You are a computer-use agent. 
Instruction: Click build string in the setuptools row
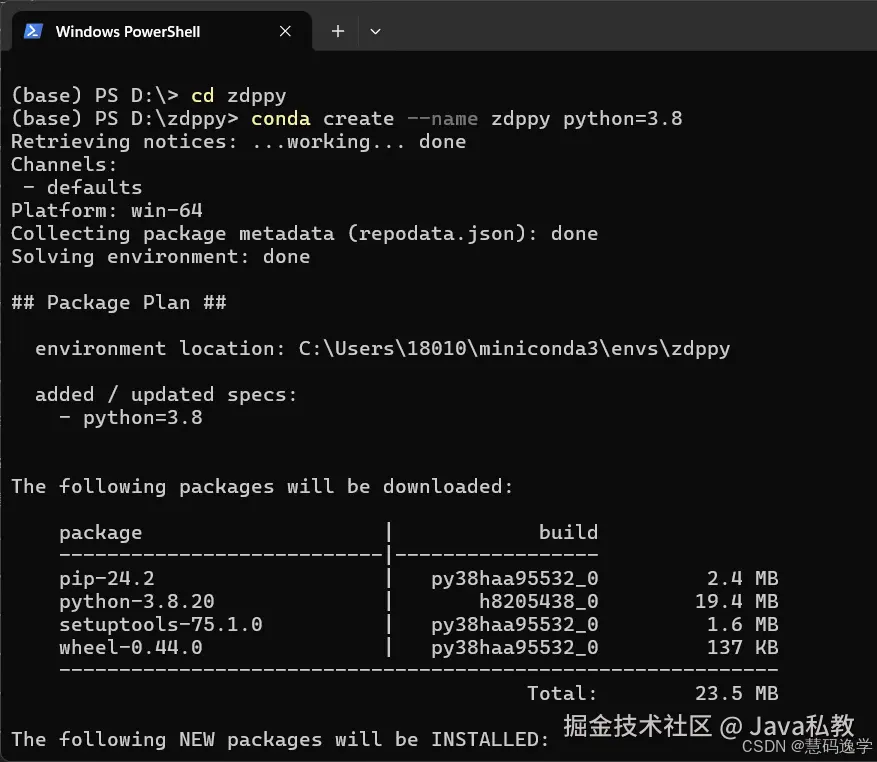tap(515, 624)
